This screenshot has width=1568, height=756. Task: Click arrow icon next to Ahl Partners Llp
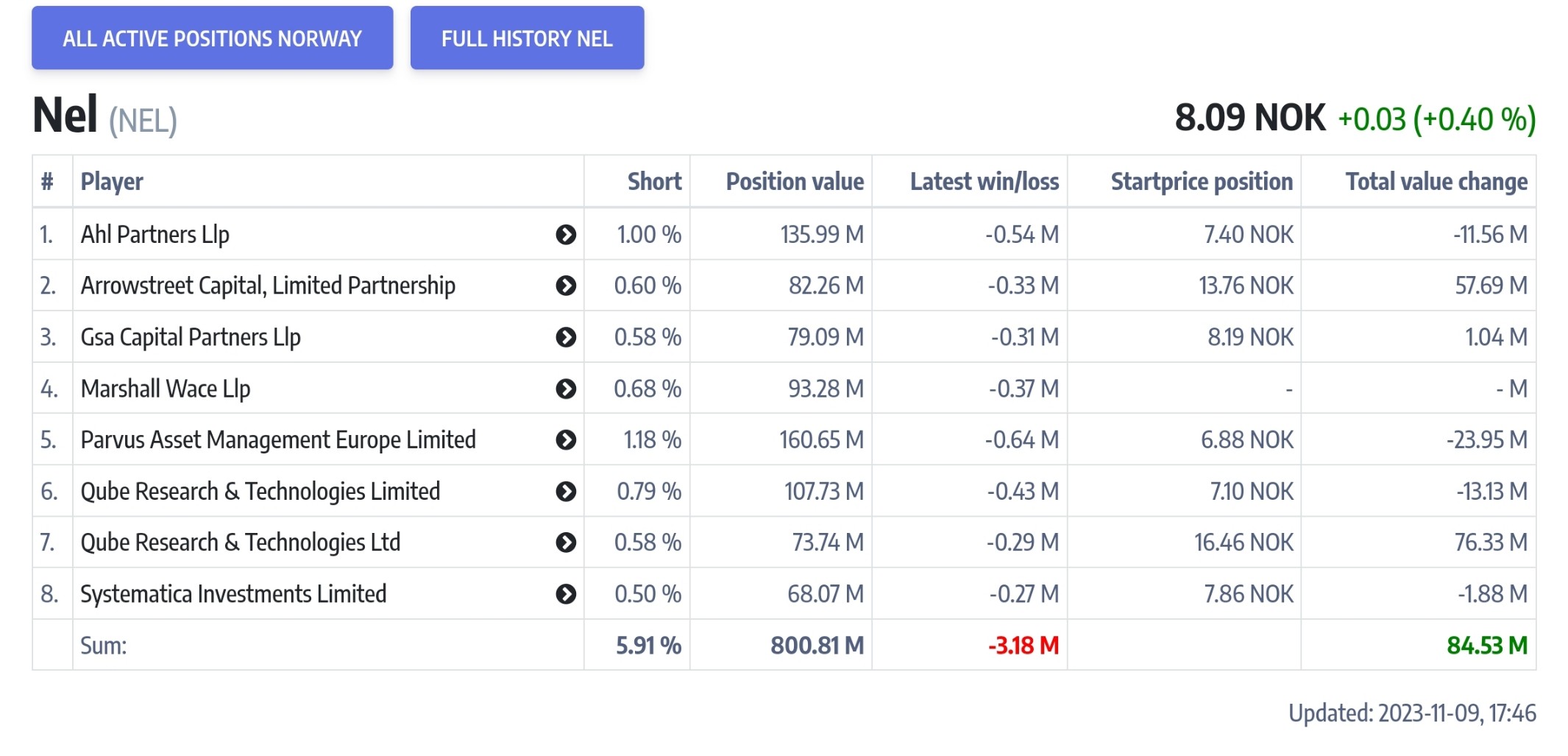(565, 235)
